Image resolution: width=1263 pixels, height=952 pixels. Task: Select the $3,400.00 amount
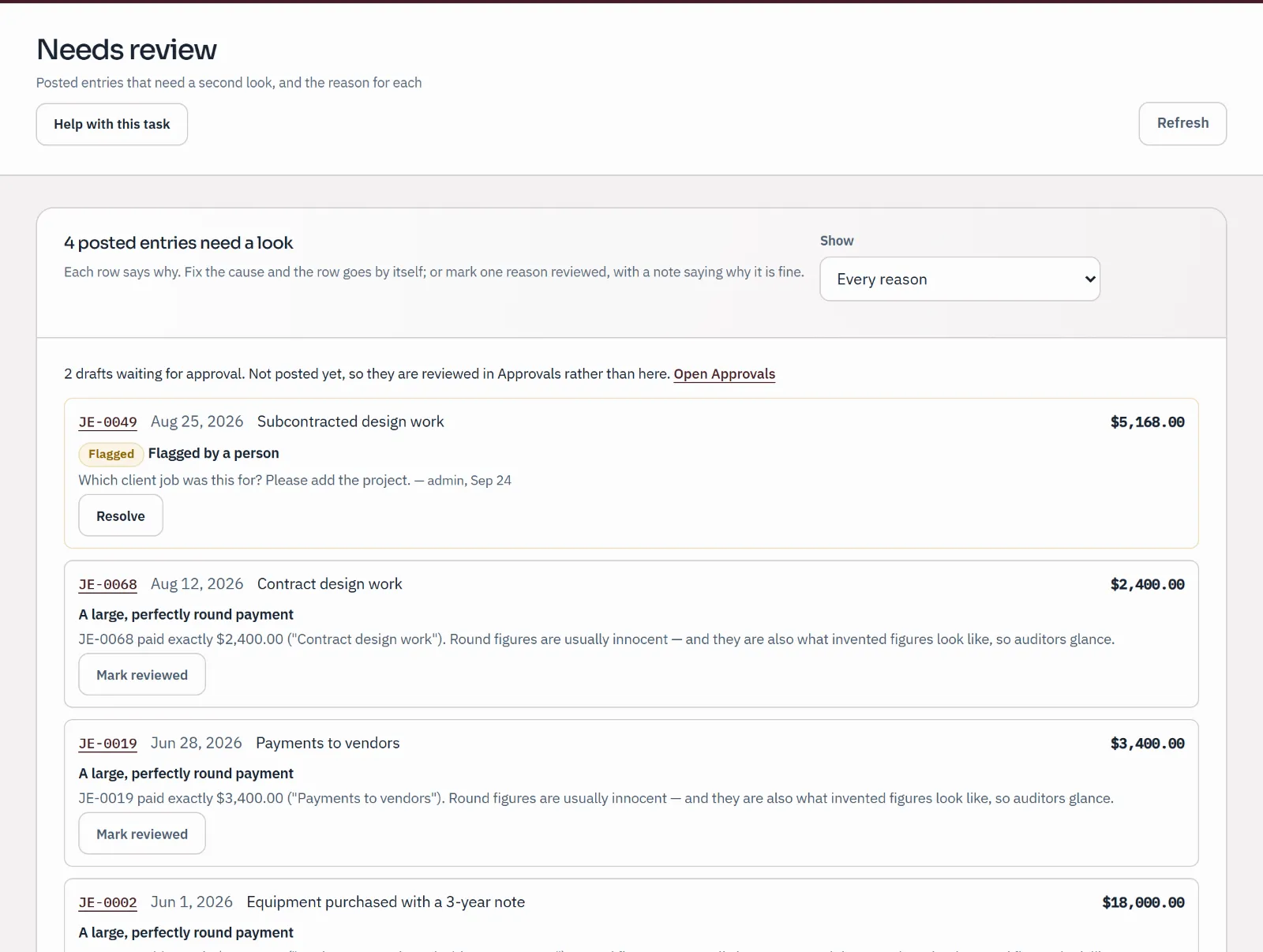click(x=1147, y=744)
